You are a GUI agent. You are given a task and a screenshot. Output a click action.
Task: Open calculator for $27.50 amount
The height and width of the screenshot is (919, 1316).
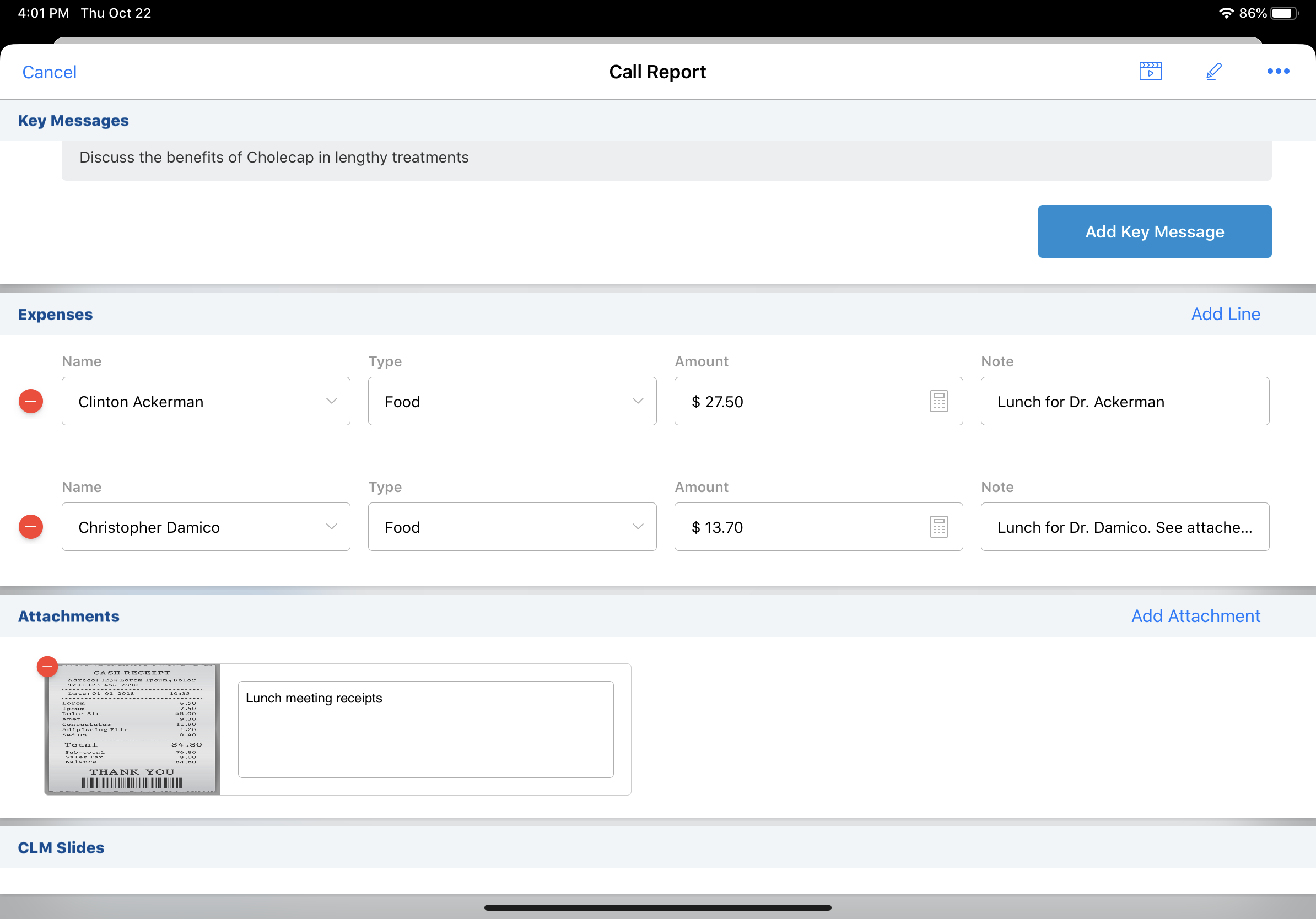point(939,401)
